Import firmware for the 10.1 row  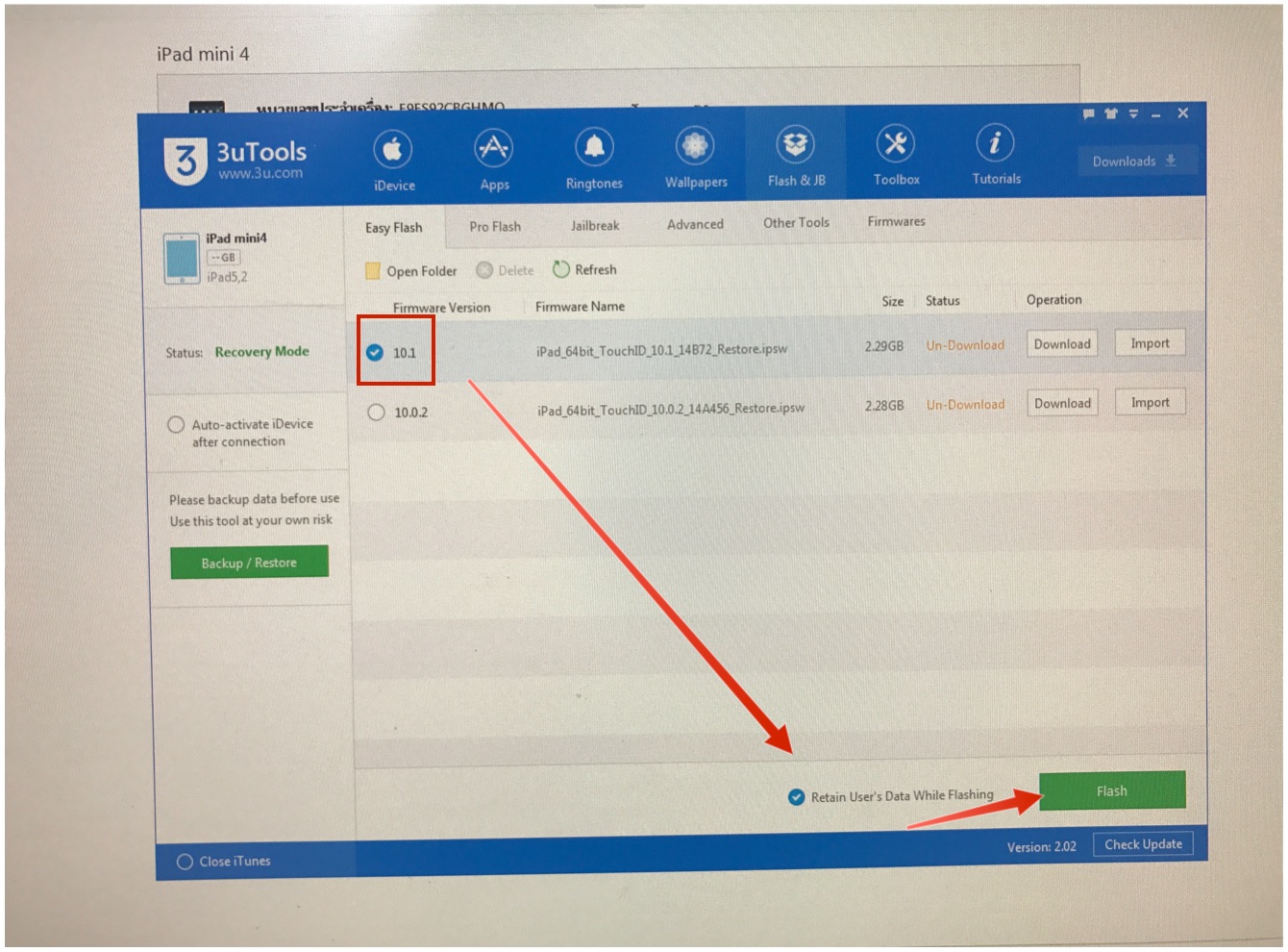1150,343
